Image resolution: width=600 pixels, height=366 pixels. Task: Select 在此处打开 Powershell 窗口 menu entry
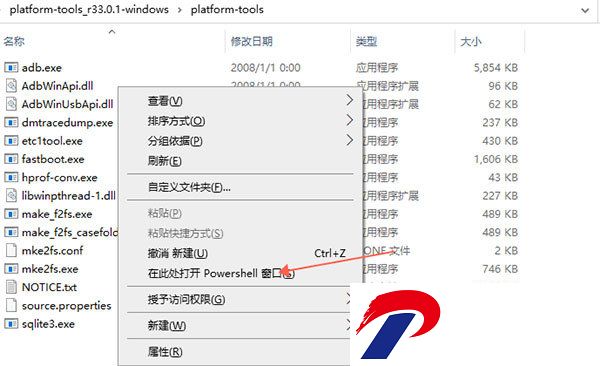coord(240,273)
